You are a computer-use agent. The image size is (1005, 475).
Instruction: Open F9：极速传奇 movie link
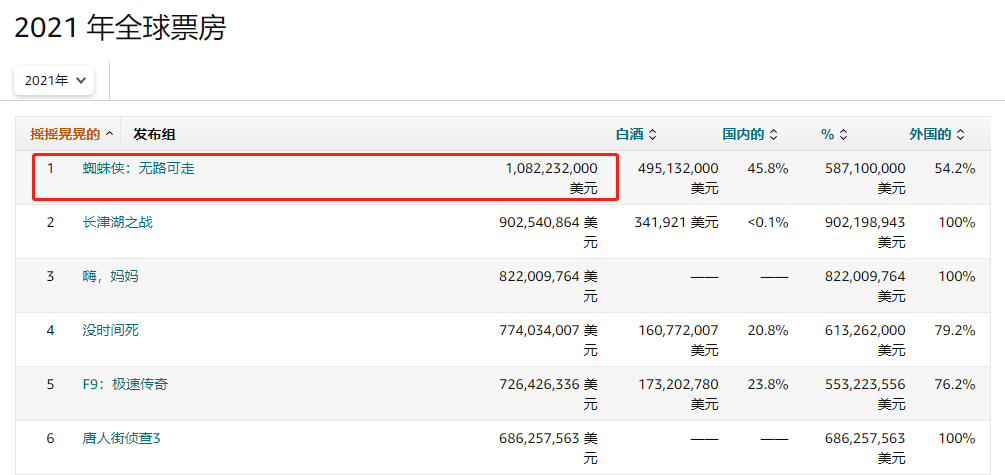[x=126, y=384]
